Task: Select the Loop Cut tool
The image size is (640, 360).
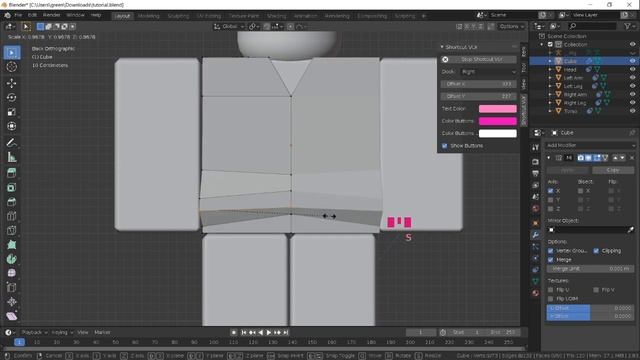Action: pyautogui.click(x=11, y=216)
